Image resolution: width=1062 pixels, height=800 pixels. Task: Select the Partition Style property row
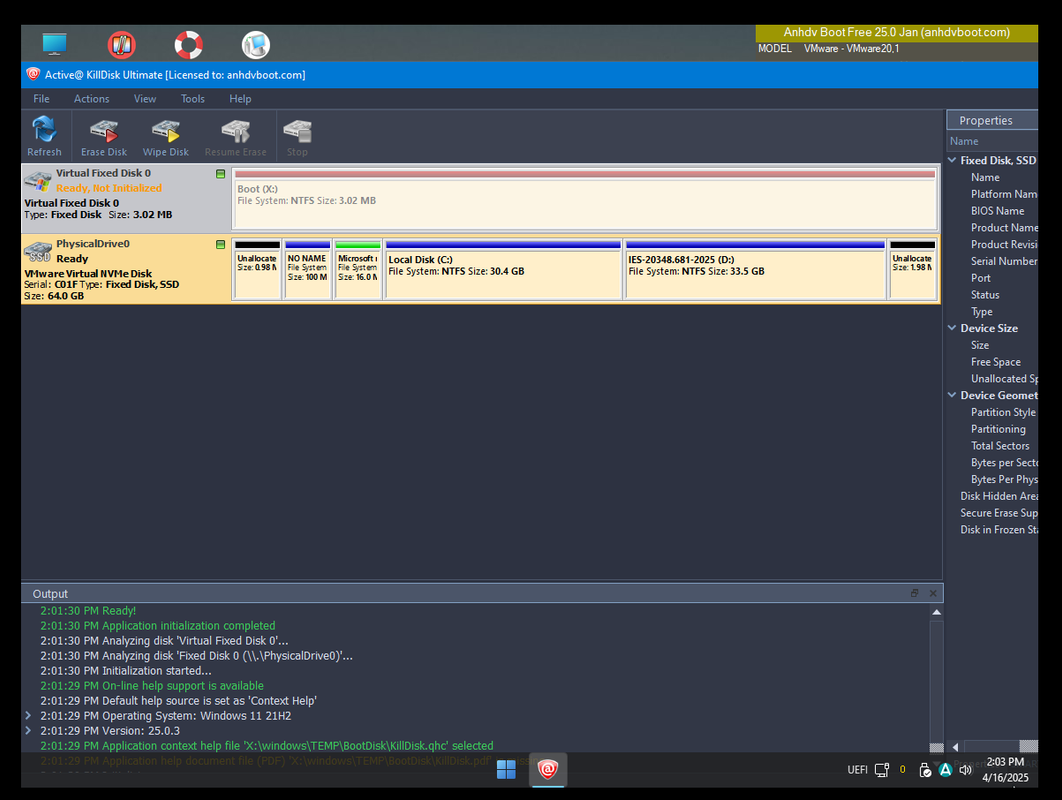[992, 412]
